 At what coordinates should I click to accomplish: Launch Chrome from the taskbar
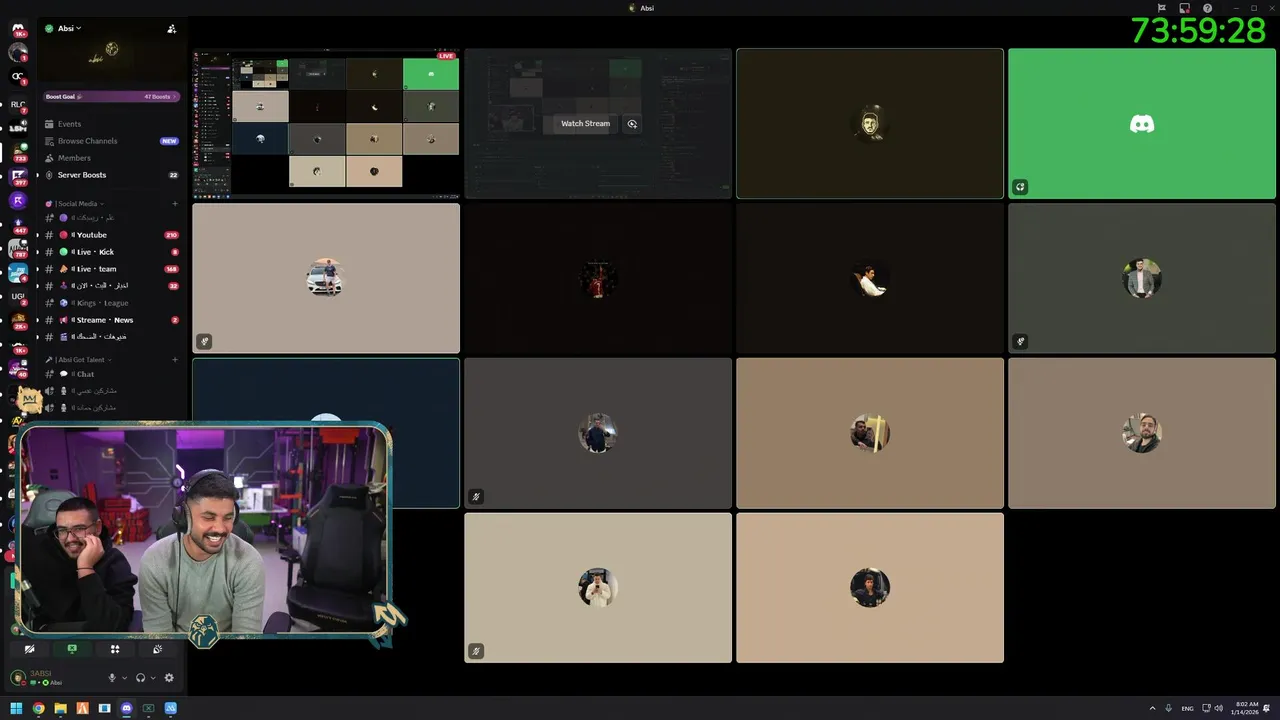[x=38, y=708]
